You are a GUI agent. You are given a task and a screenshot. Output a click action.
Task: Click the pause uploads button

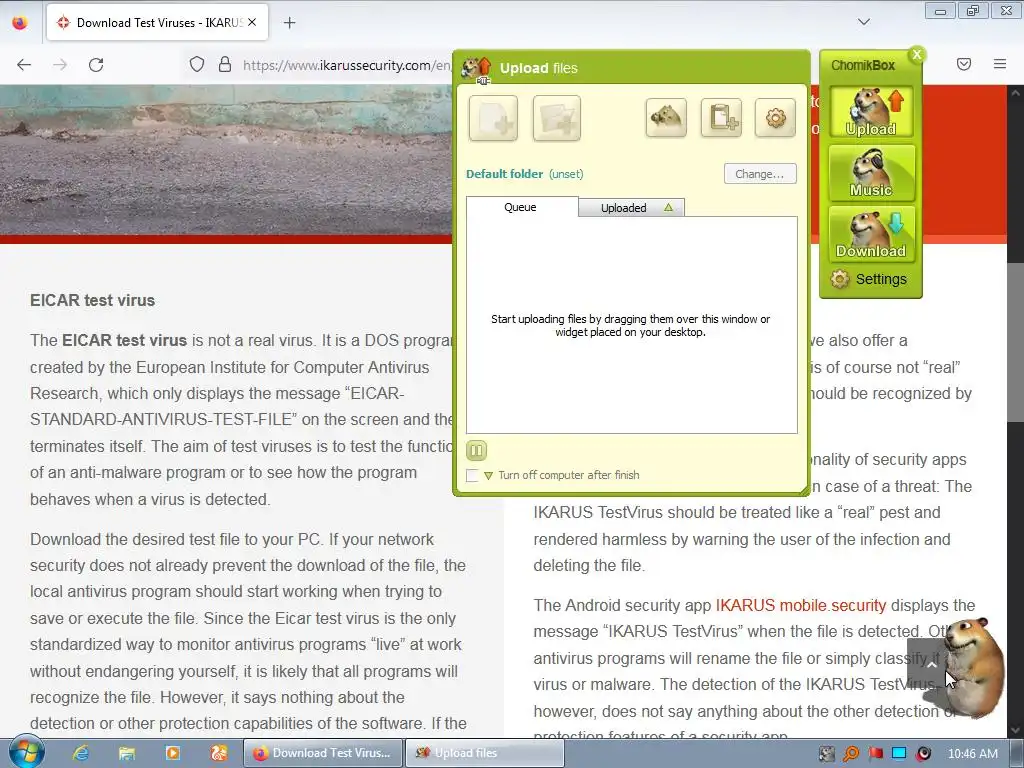[x=476, y=450]
